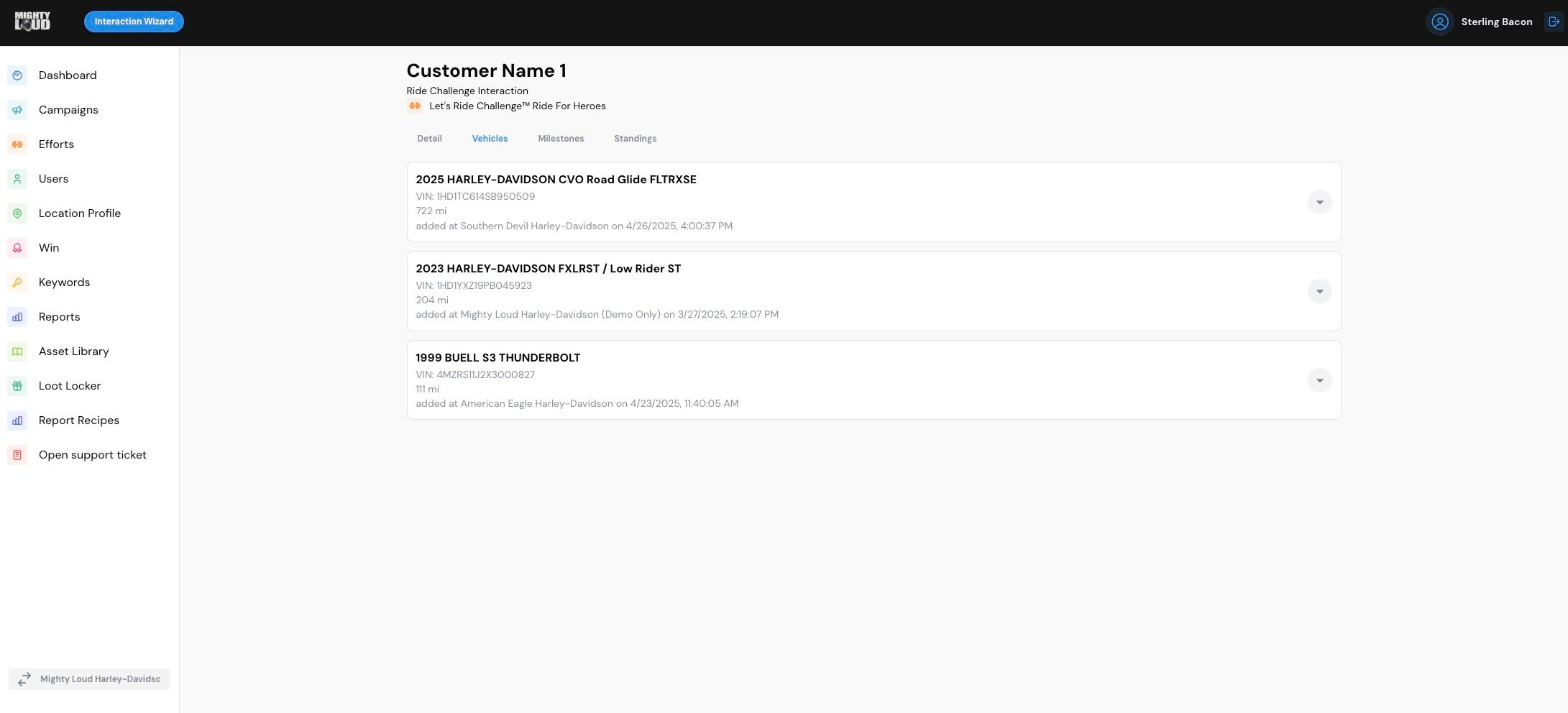Open the Interaction Wizard
This screenshot has height=713, width=1568.
click(134, 22)
